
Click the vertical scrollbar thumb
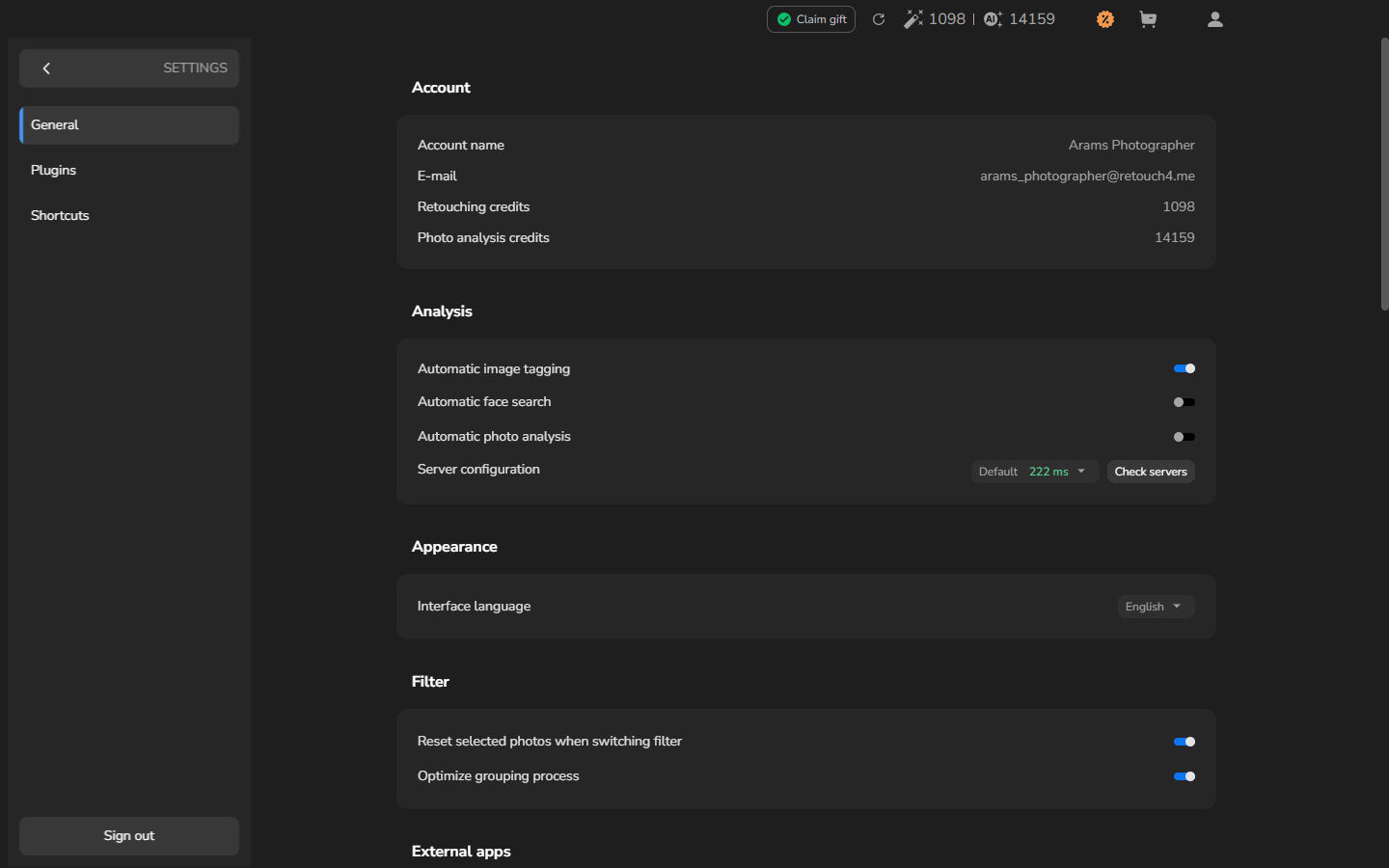coord(1384,174)
